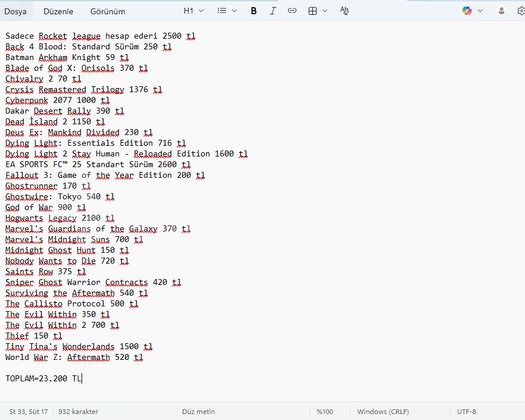The image size is (525, 420).
Task: Toggle bold formatting
Action: pos(253,11)
